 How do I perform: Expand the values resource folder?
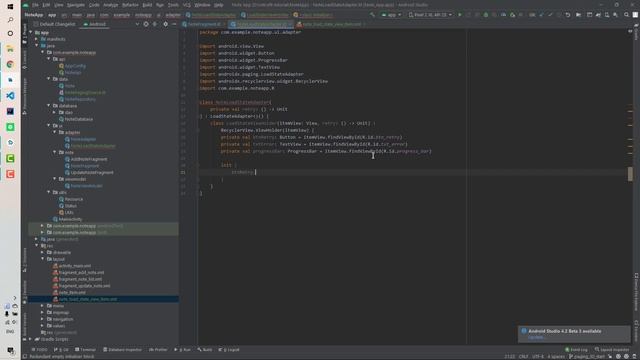click(x=43, y=326)
